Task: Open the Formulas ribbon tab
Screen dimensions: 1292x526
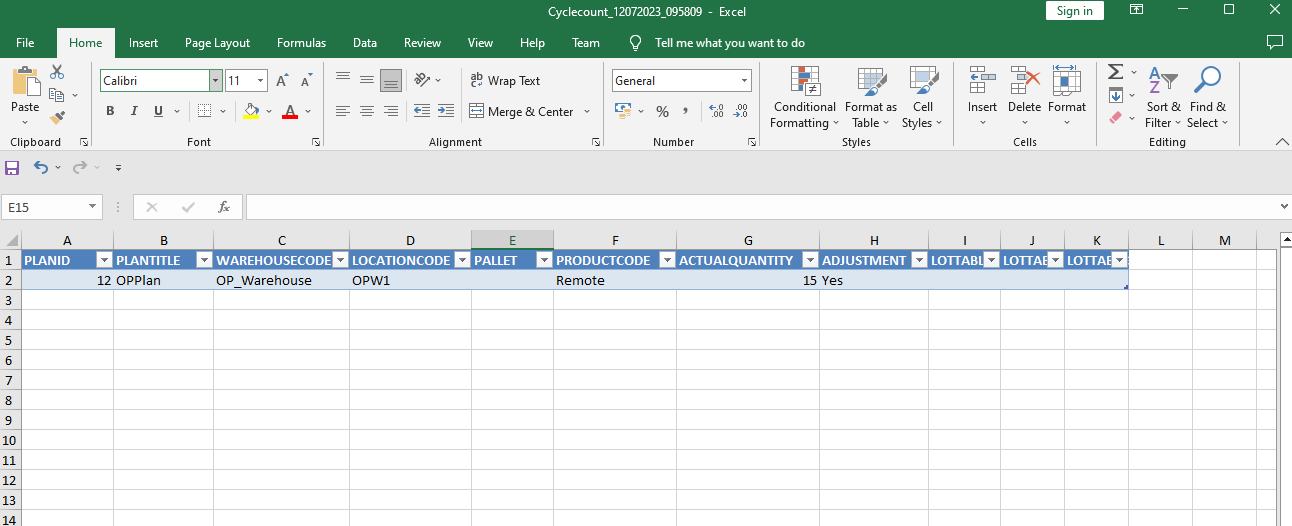Action: (x=301, y=43)
